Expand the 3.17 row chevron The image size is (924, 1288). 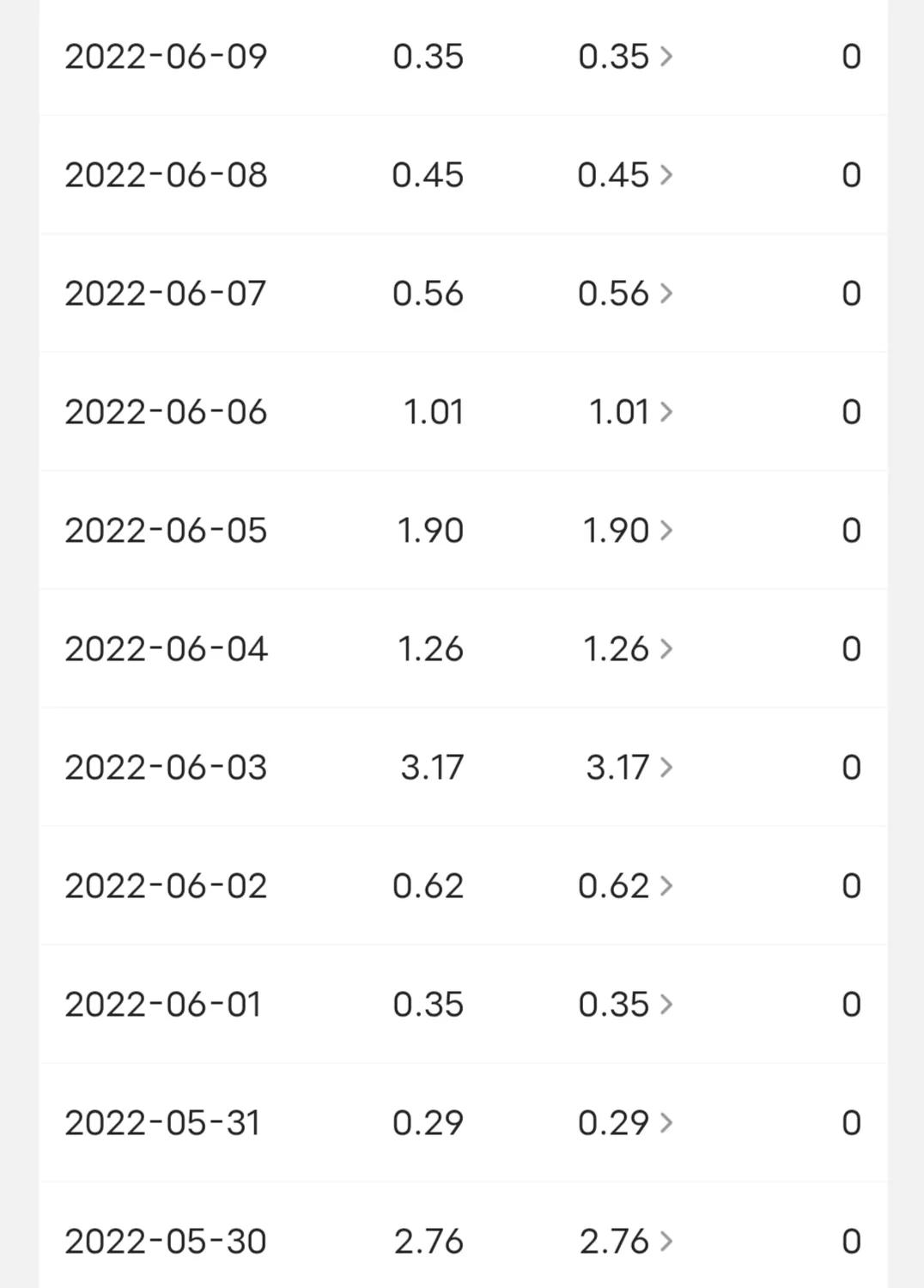click(666, 768)
